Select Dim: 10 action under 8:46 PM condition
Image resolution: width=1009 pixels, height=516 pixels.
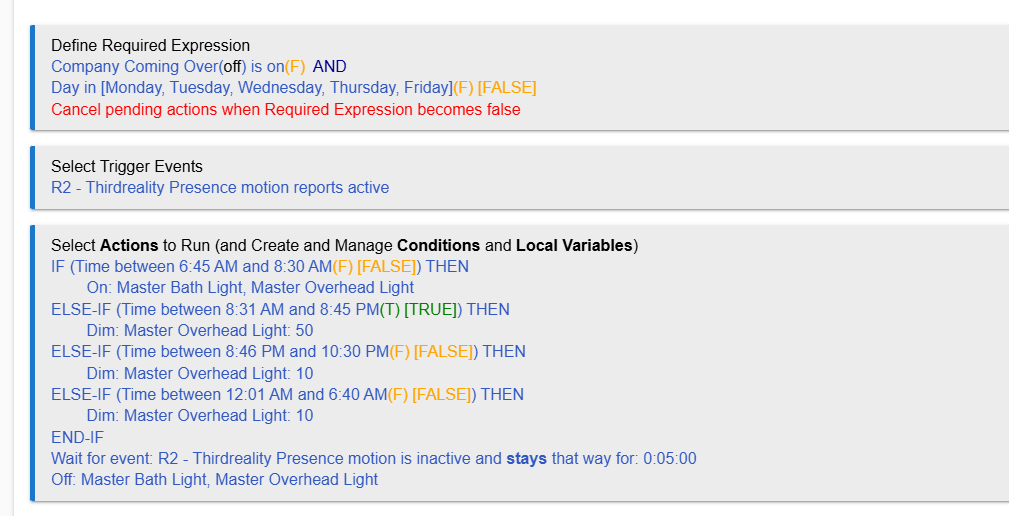(200, 373)
